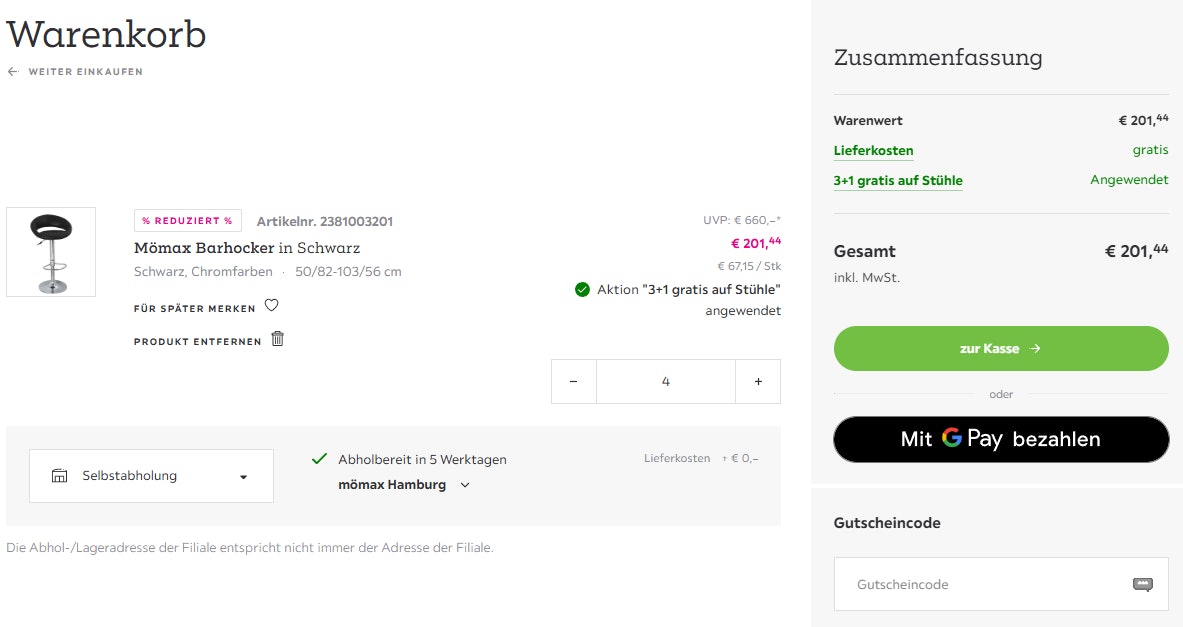Click the arrow icon inside zur Kasse button
Screen dimensions: 1183x627
1038,348
